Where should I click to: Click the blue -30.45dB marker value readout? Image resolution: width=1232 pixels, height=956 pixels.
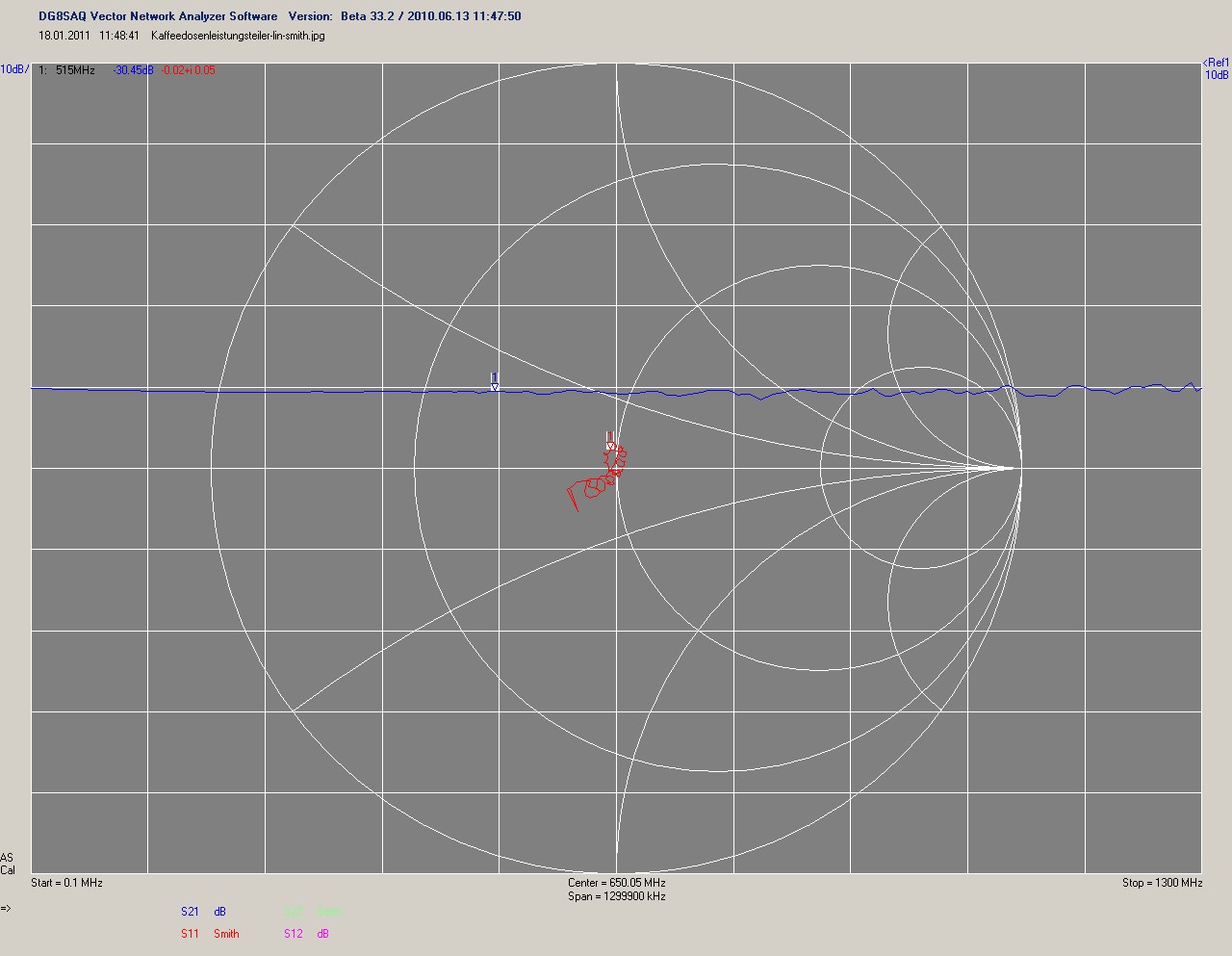point(133,70)
